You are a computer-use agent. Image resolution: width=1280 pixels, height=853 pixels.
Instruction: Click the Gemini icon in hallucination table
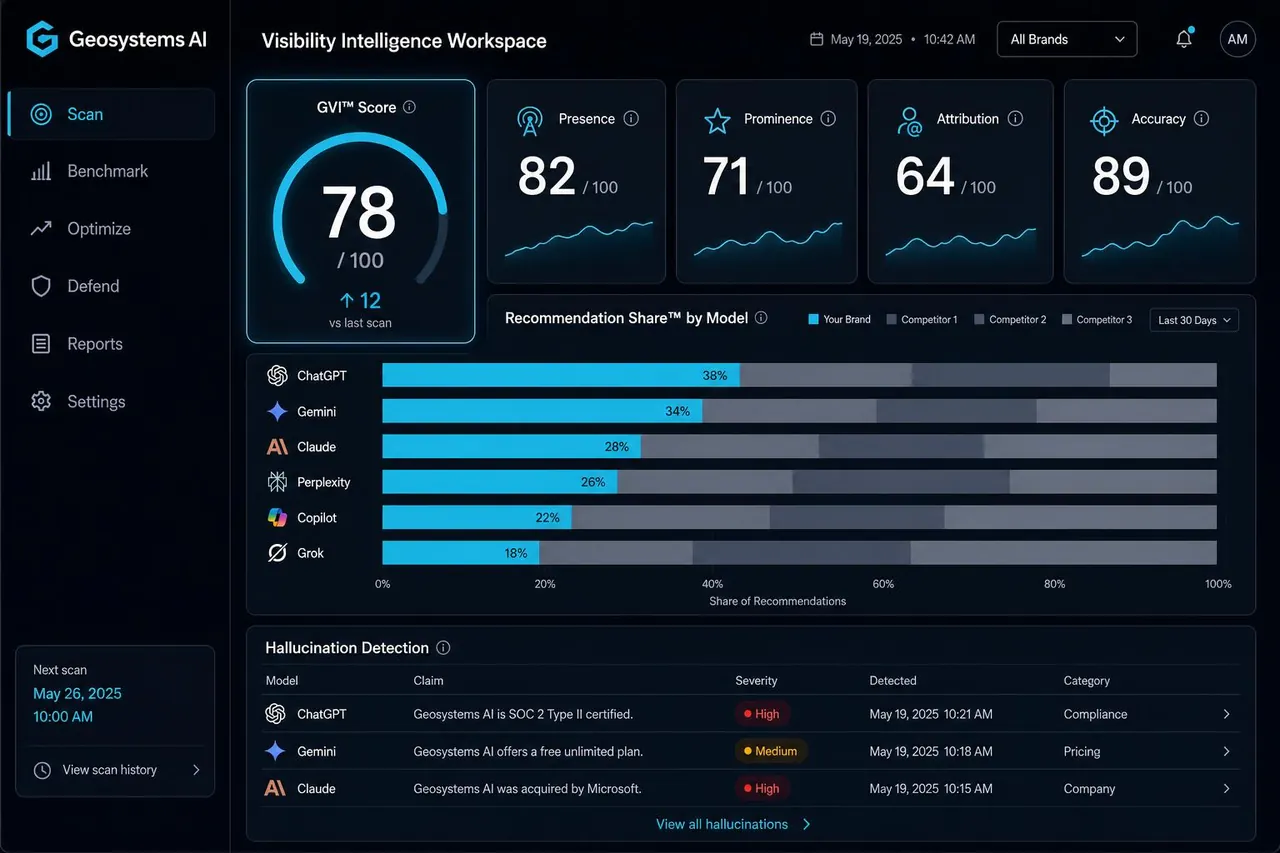[x=275, y=751]
